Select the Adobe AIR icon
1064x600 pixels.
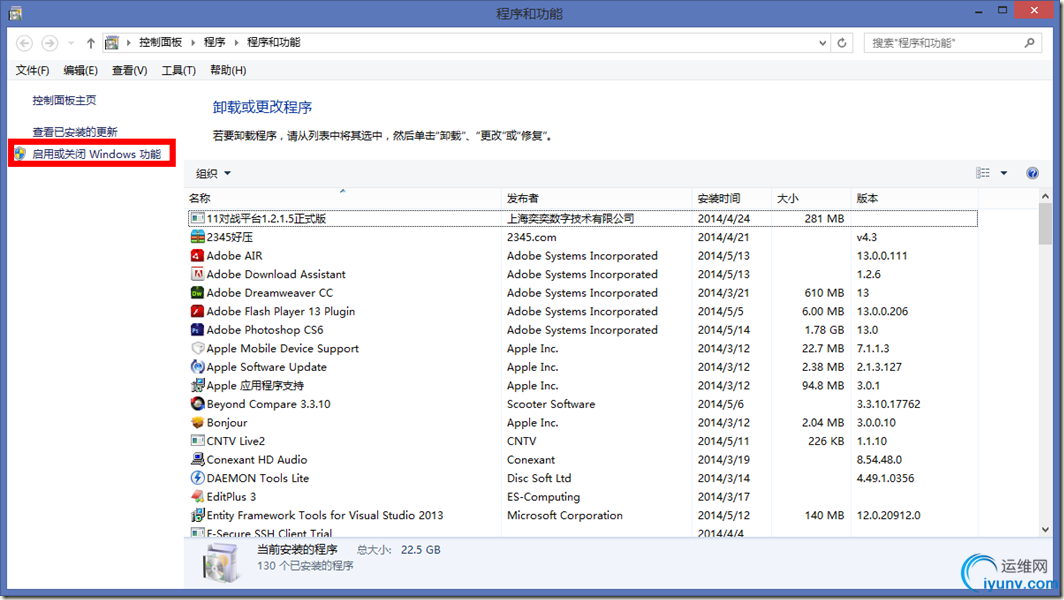point(197,256)
